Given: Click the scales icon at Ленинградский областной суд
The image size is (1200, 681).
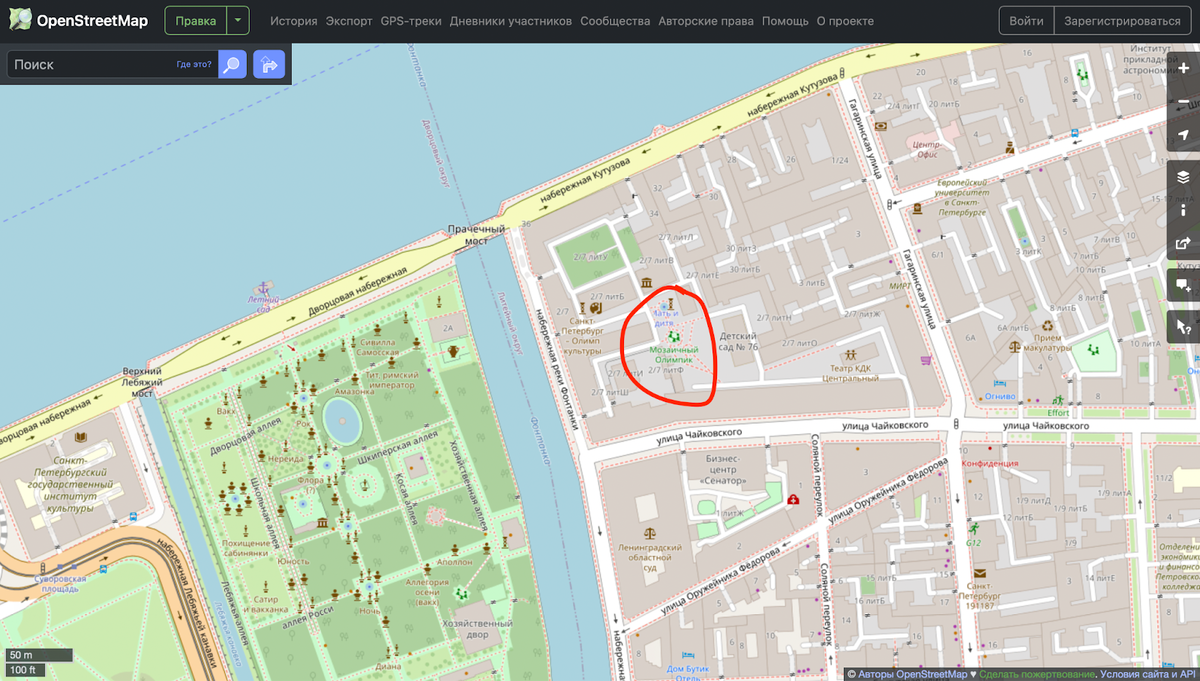Looking at the screenshot, I should tap(651, 533).
